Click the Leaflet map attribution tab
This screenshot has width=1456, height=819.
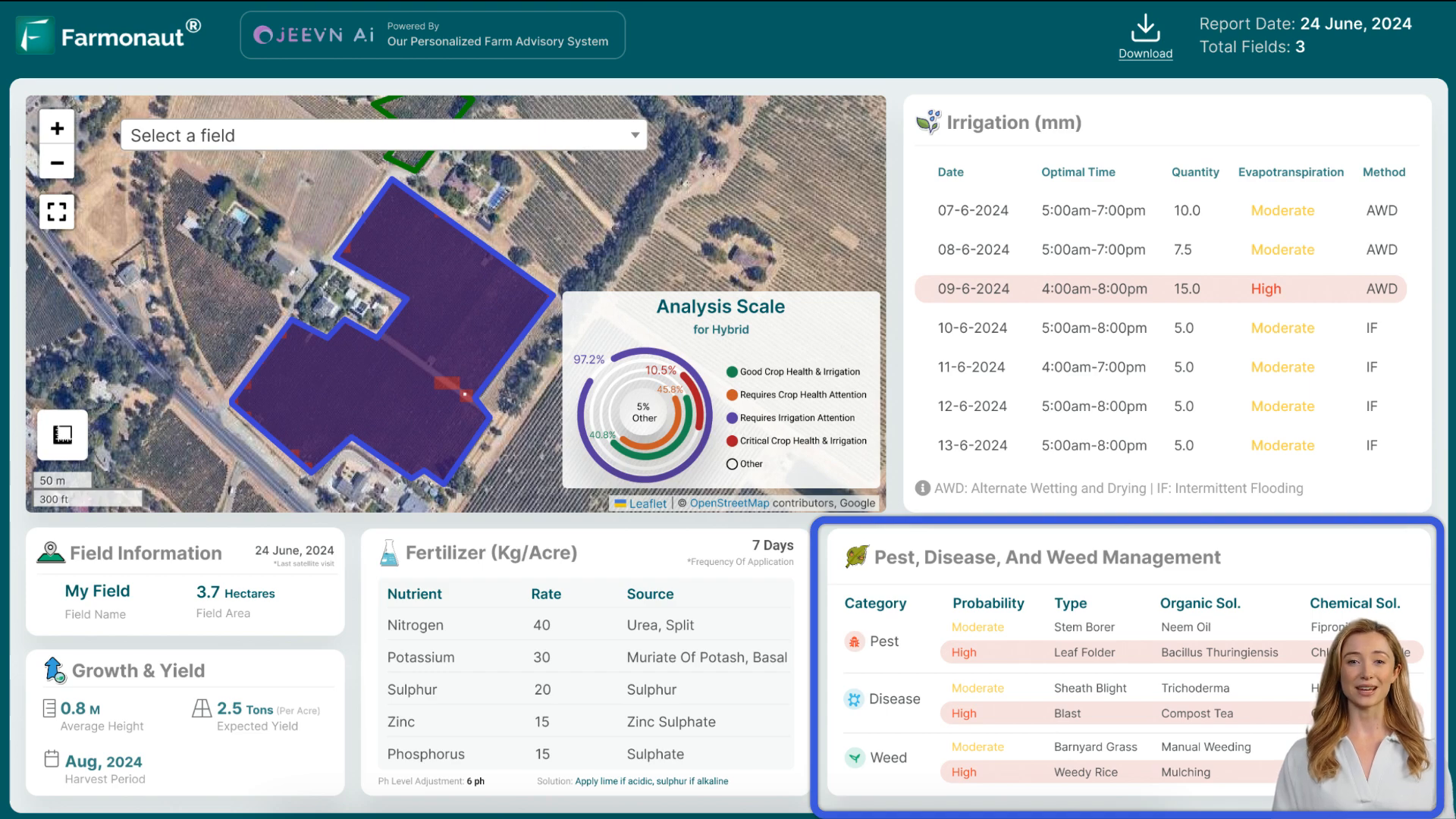649,503
